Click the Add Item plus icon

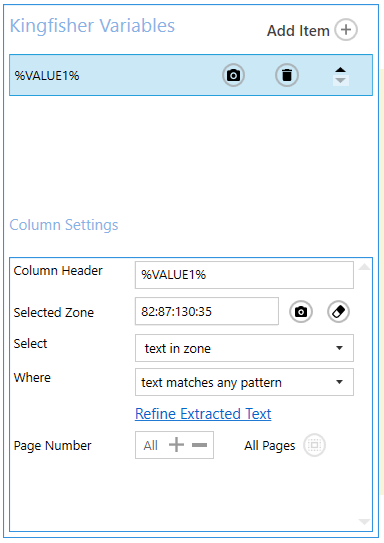click(x=346, y=30)
